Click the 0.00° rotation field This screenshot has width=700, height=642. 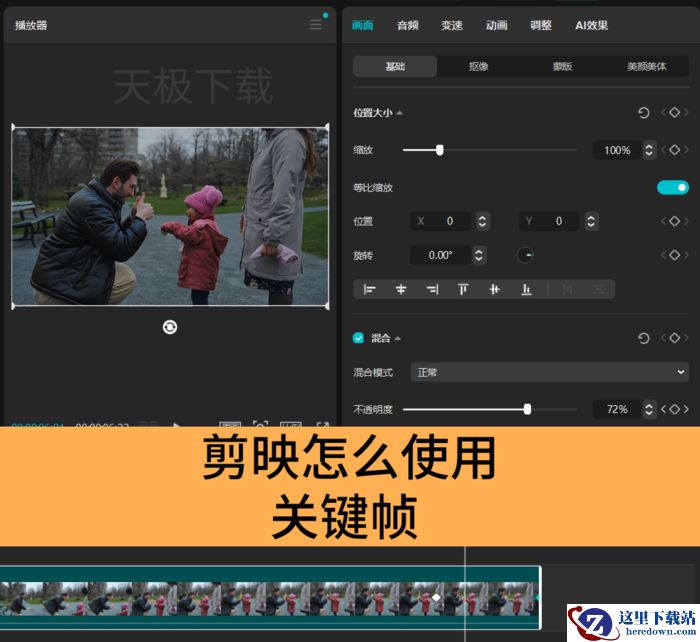pyautogui.click(x=440, y=255)
